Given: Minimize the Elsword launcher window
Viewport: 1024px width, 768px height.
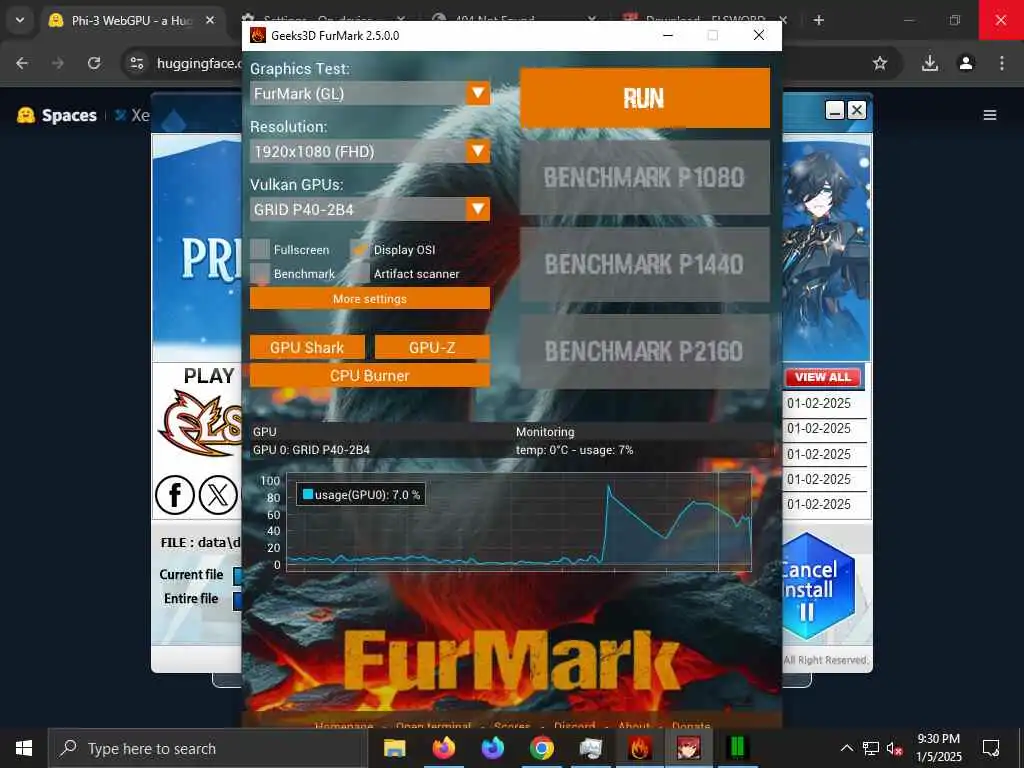Looking at the screenshot, I should click(835, 110).
